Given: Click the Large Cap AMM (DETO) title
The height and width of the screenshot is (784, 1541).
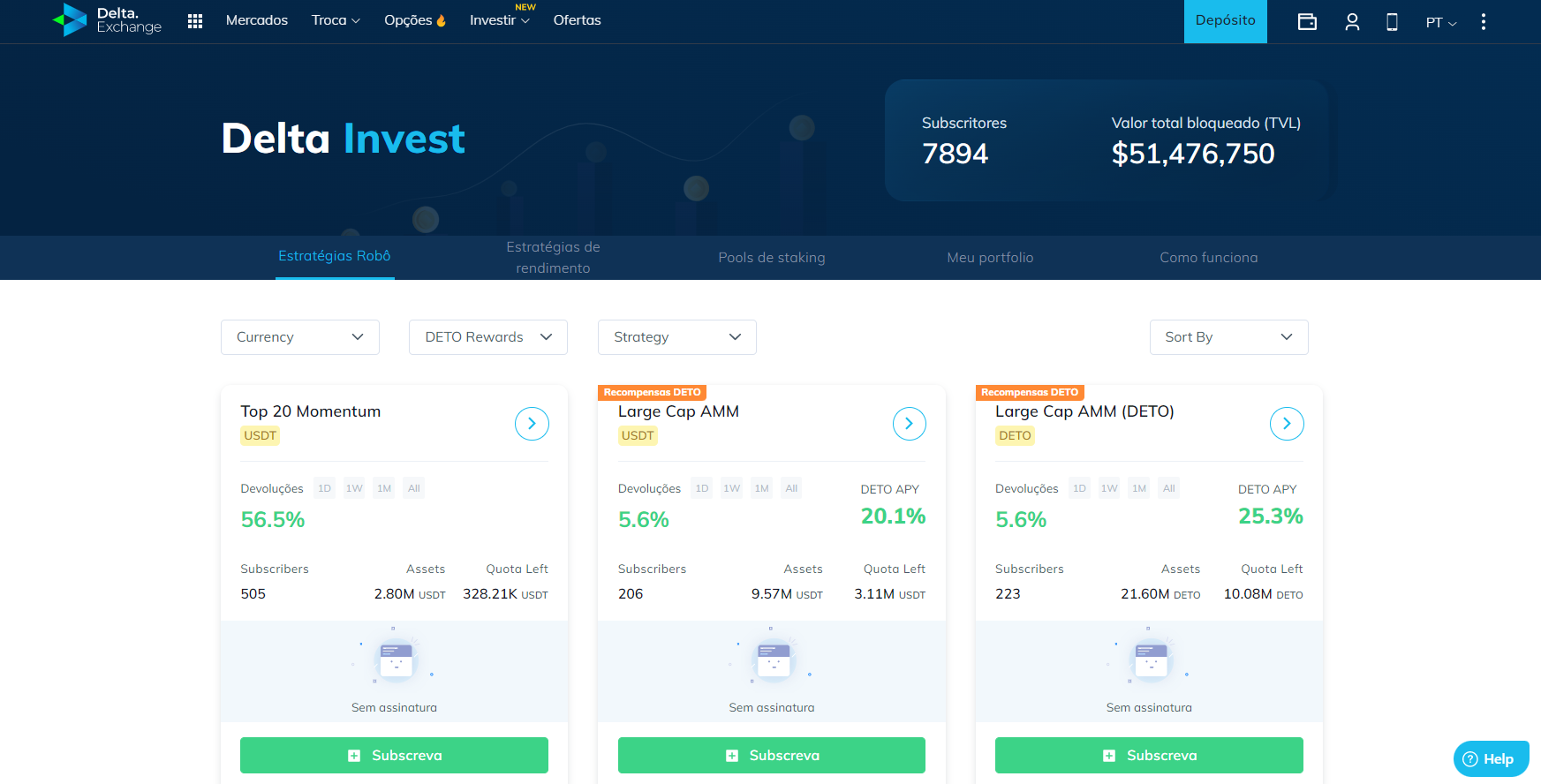Looking at the screenshot, I should (1084, 411).
